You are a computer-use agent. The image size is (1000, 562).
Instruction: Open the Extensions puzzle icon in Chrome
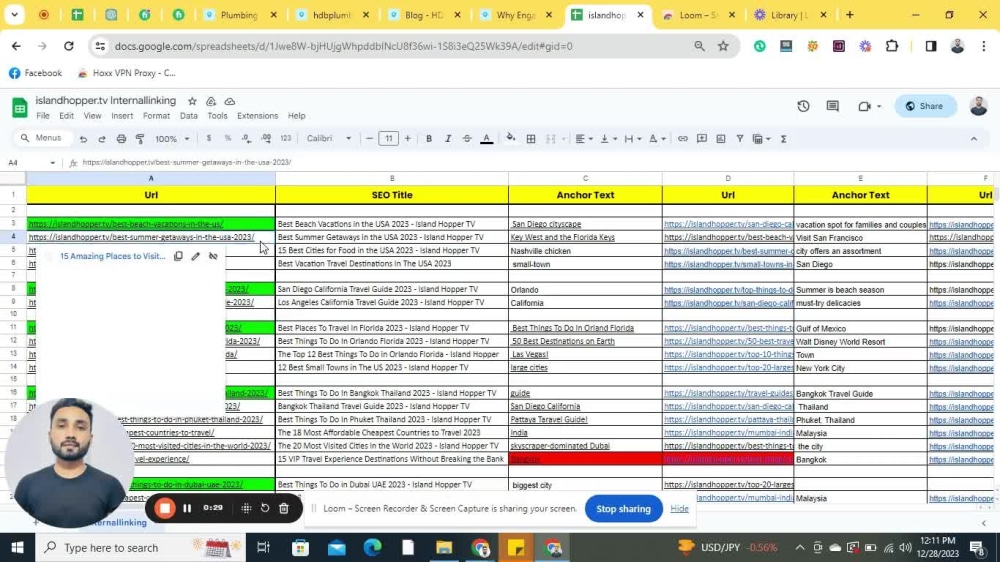[892, 46]
